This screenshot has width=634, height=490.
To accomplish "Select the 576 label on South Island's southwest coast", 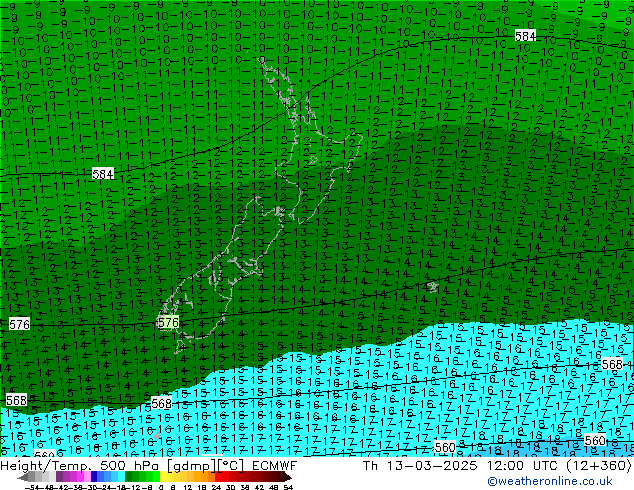I will (168, 322).
